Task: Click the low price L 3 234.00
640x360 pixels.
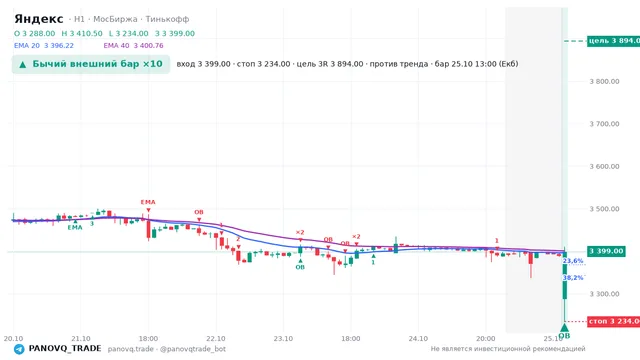Action: click(x=129, y=33)
